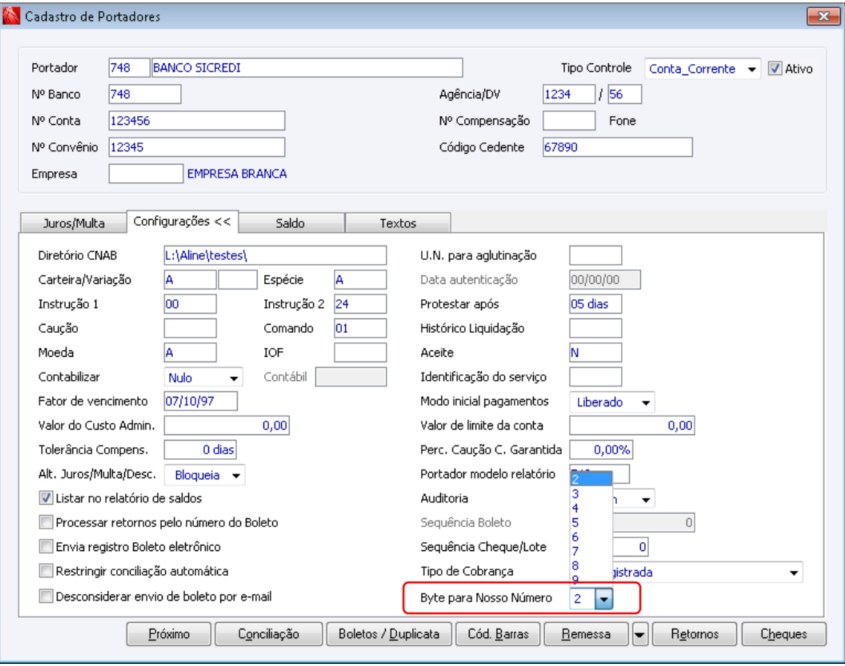845x666 pixels.
Task: Toggle the Byte para Nosso Número dropdown arrow
Action: (x=604, y=599)
